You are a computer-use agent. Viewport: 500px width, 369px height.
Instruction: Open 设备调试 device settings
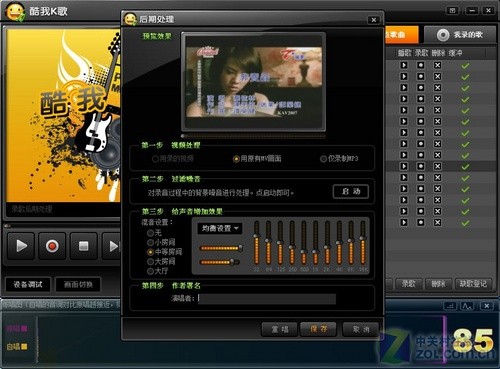pos(28,284)
